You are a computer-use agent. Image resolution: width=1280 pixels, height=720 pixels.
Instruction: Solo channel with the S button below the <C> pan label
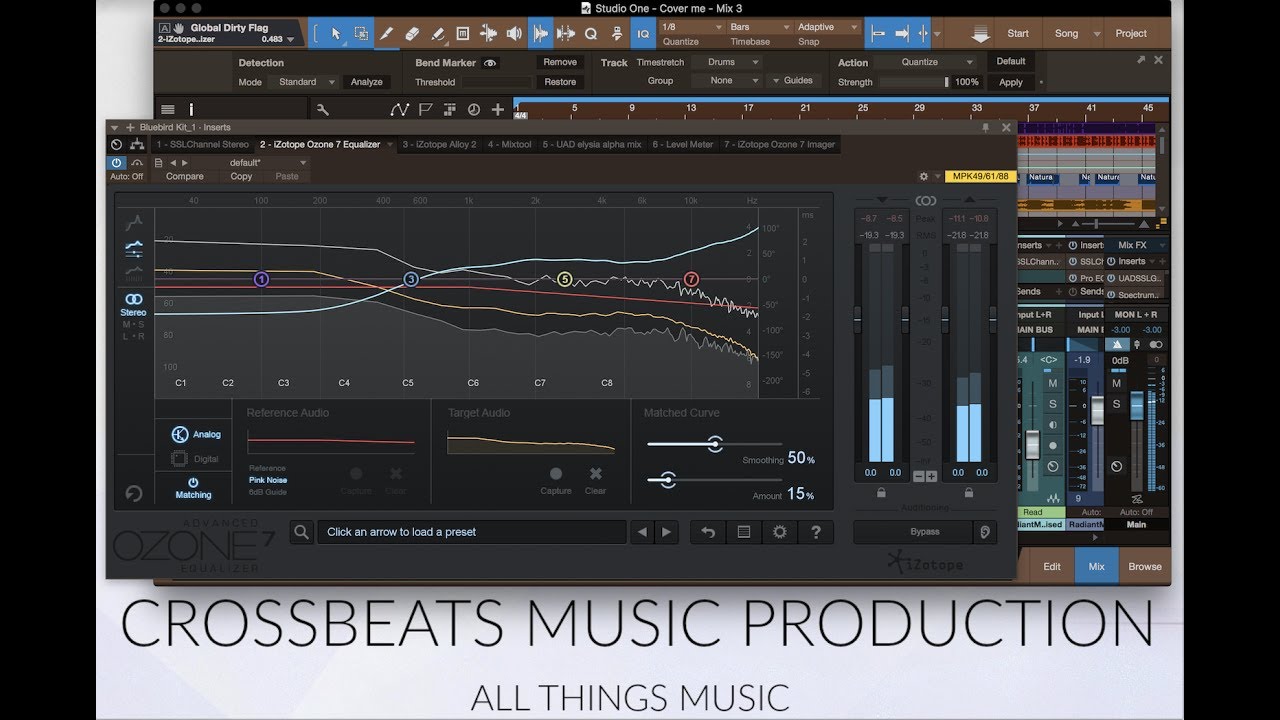point(1053,404)
